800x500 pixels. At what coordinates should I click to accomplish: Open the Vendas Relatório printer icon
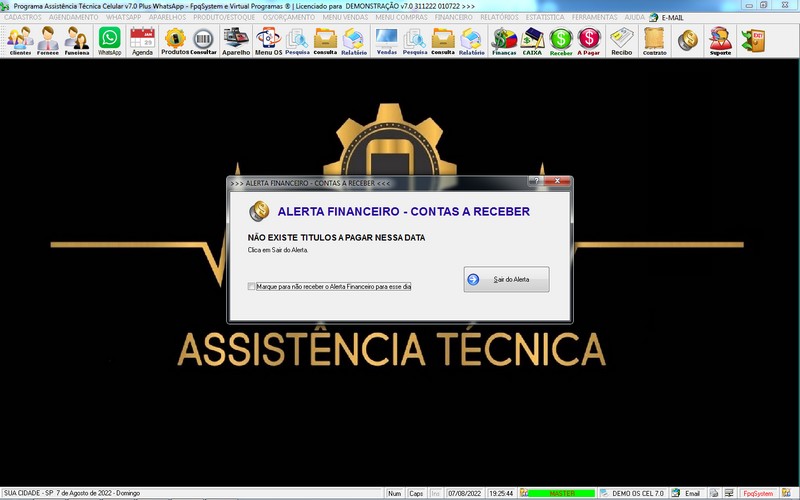[x=471, y=41]
